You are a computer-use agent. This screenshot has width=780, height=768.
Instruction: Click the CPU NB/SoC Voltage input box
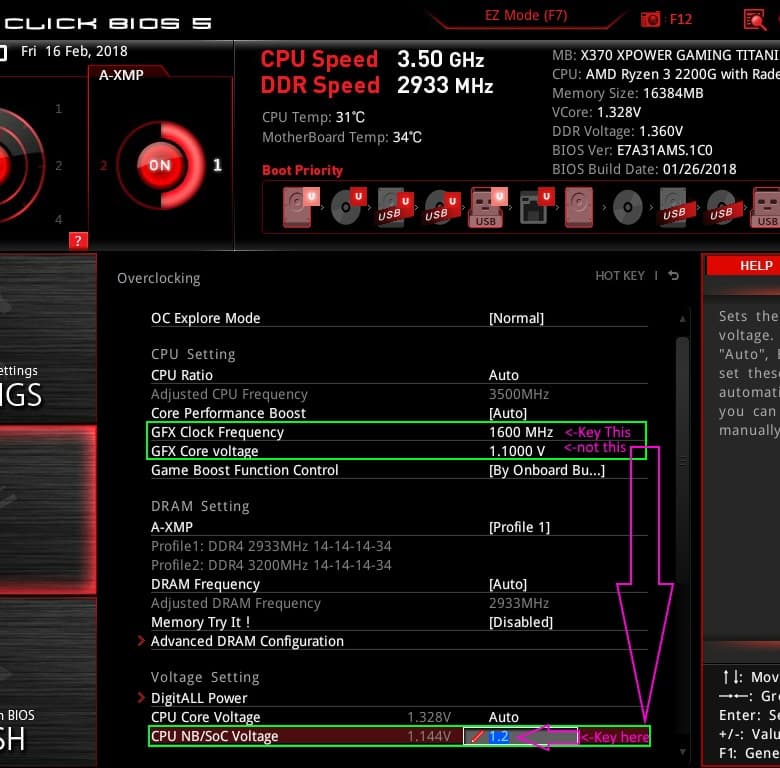[x=520, y=737]
